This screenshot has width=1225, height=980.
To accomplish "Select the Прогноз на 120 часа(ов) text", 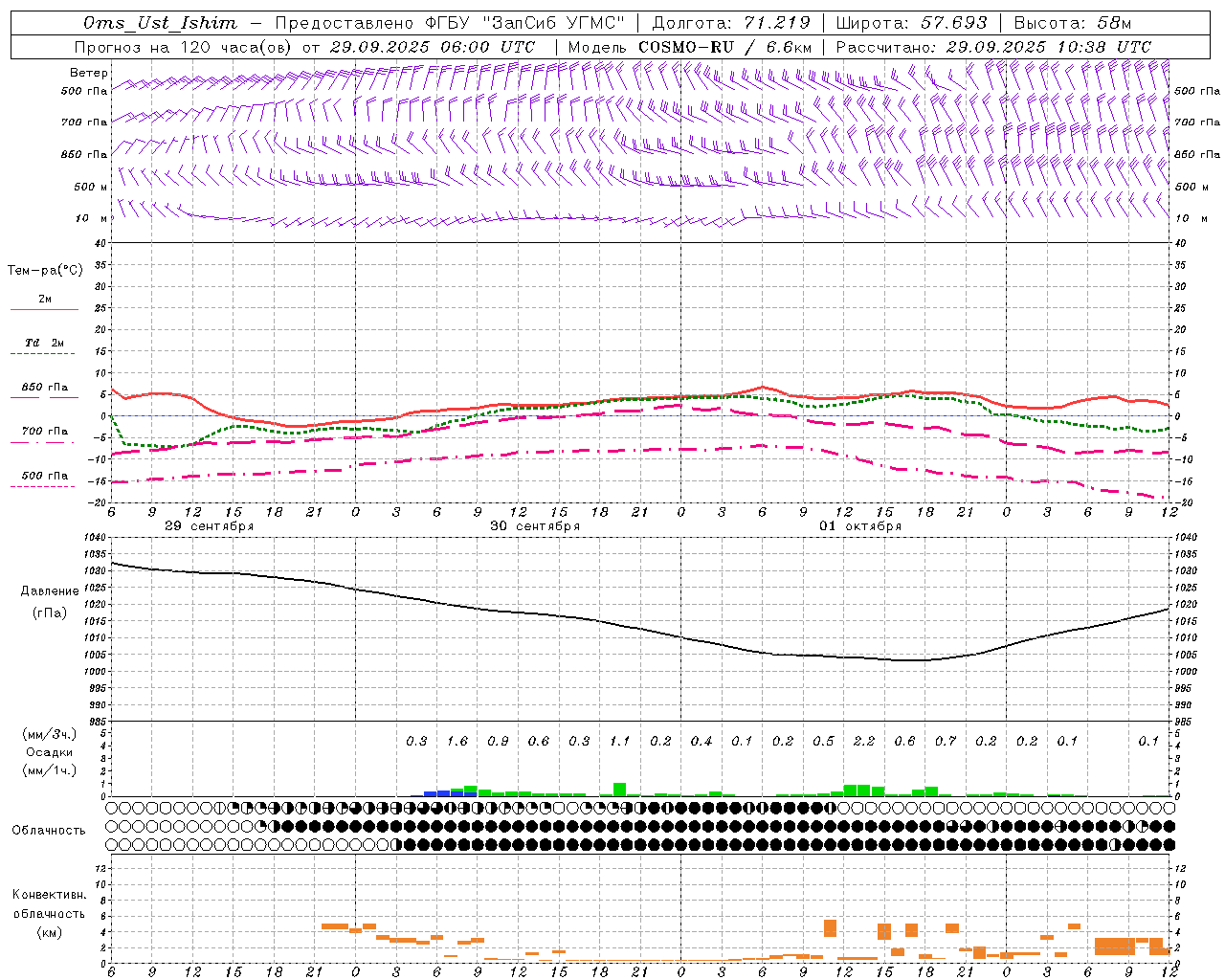I will (185, 47).
